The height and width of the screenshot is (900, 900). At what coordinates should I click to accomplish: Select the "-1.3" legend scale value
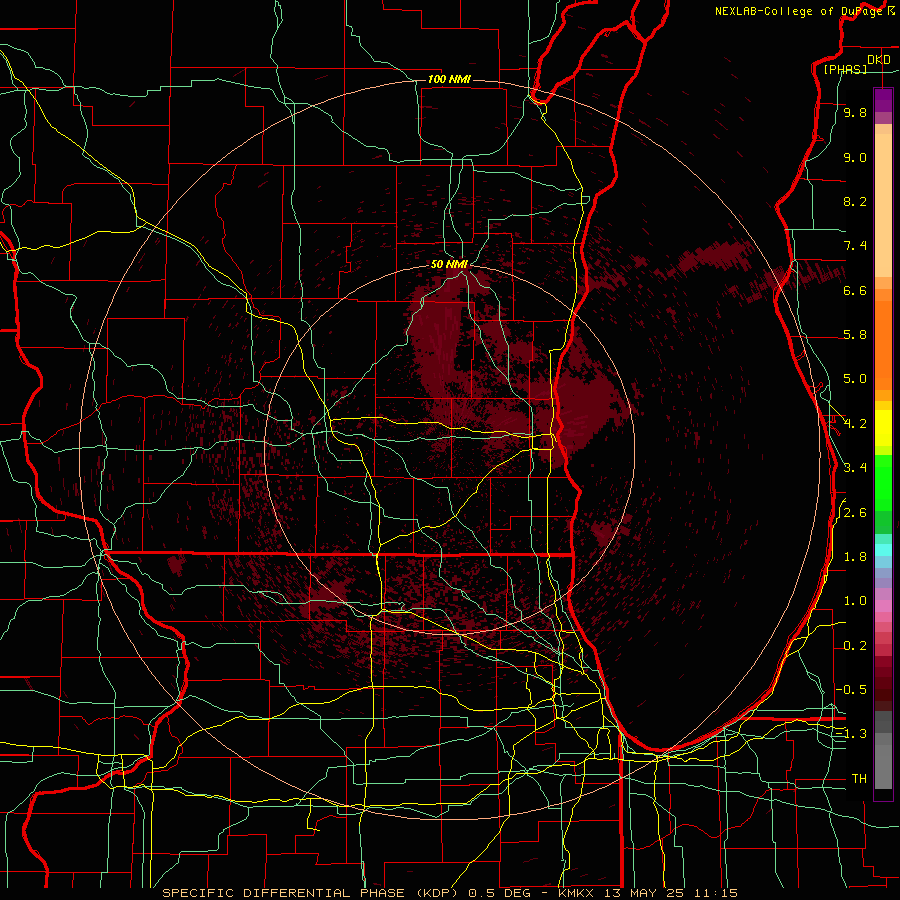pyautogui.click(x=851, y=734)
